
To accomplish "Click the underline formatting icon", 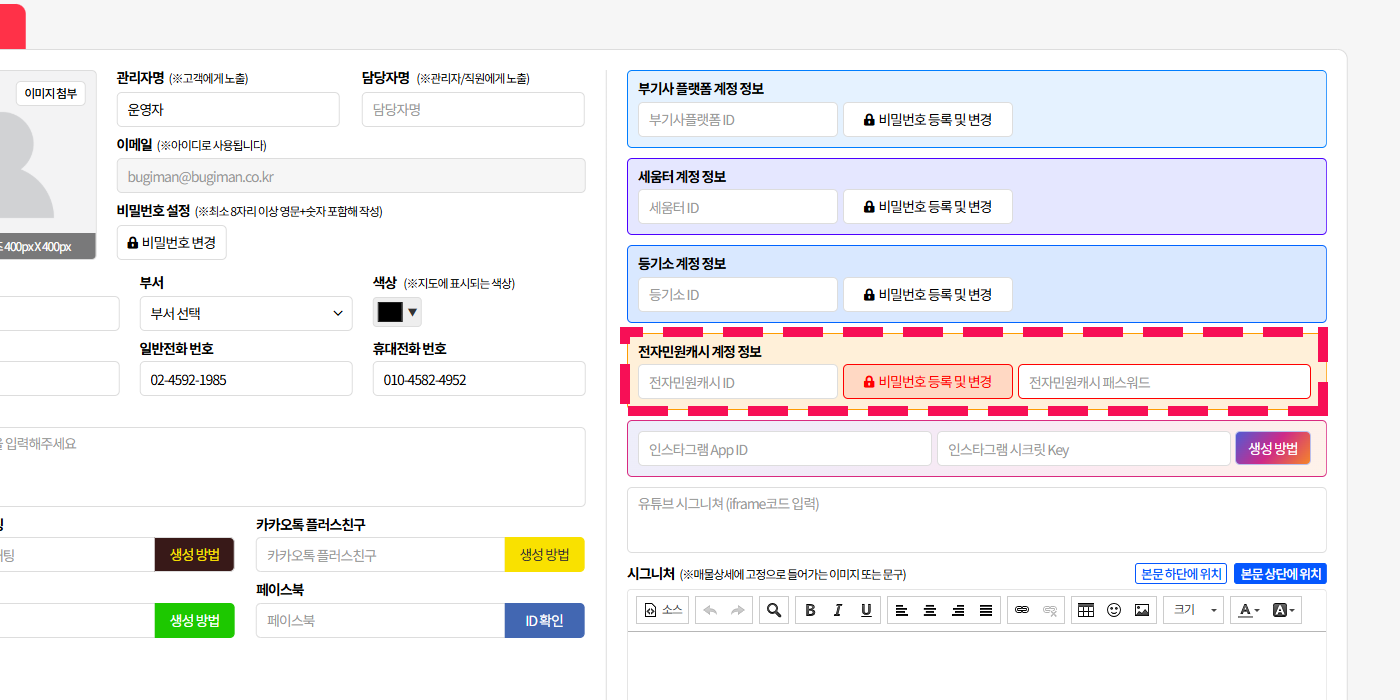I will pos(866,610).
